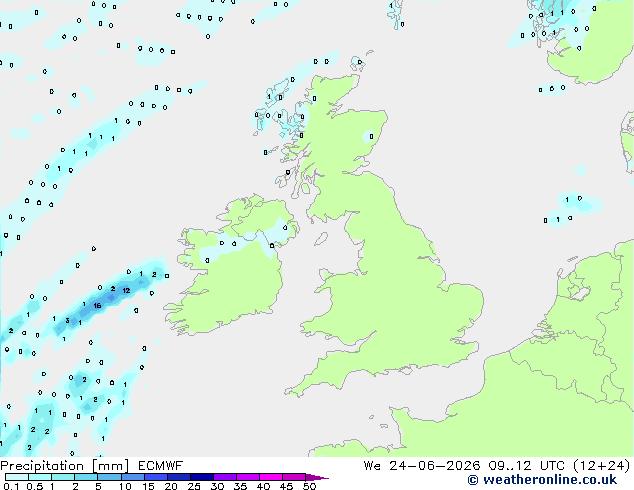Screen dimensions: 634x490
Task: Click the "20" legend scale label
Action: (x=171, y=486)
